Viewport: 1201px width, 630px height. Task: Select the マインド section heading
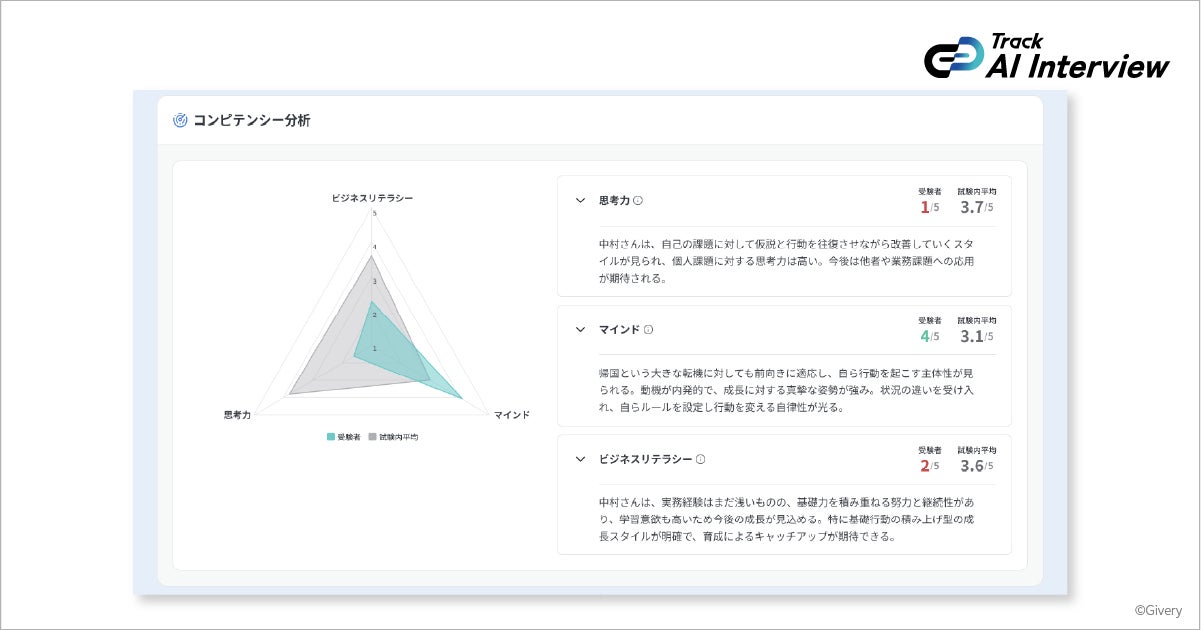point(619,329)
